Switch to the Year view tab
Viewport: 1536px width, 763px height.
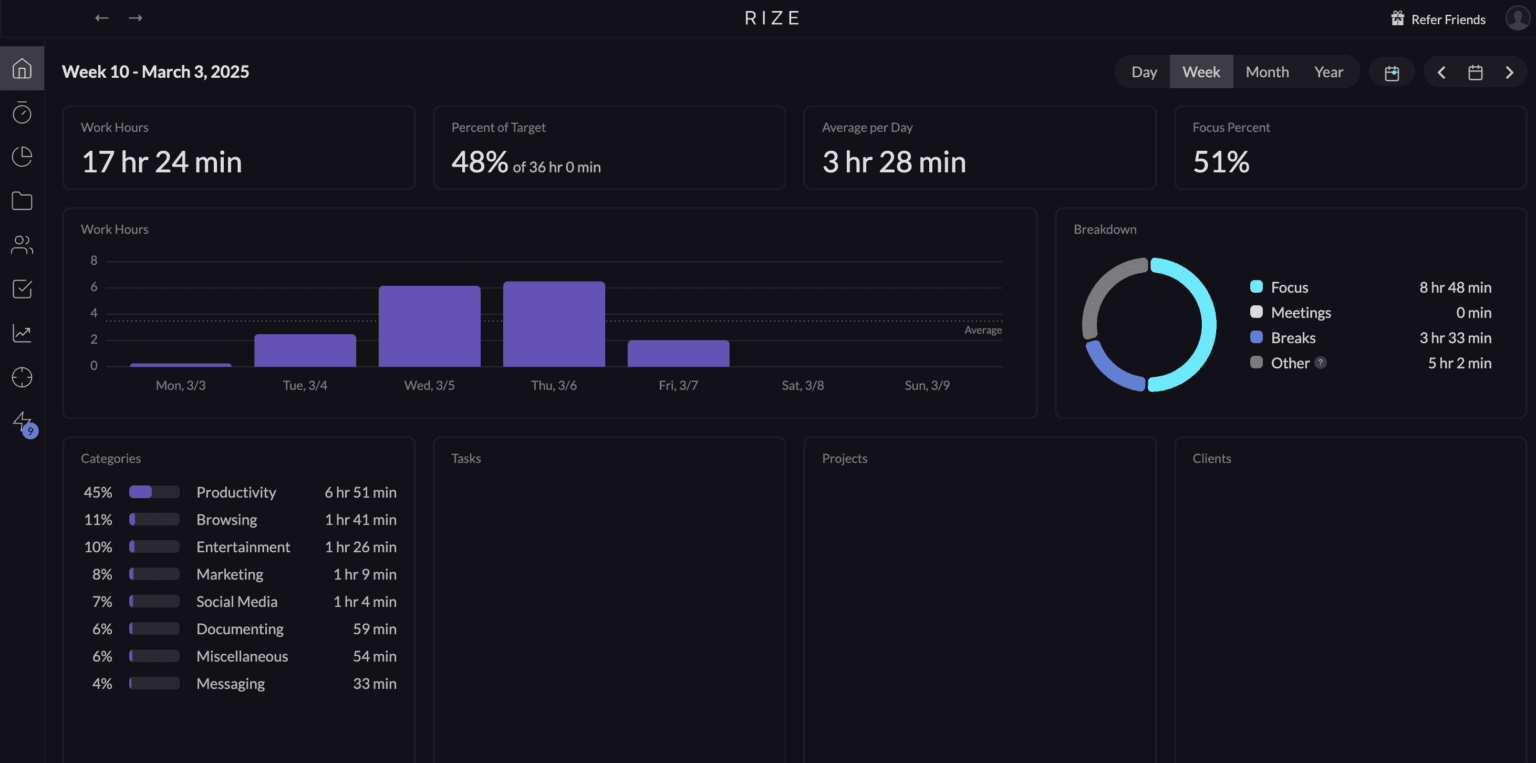pos(1329,72)
